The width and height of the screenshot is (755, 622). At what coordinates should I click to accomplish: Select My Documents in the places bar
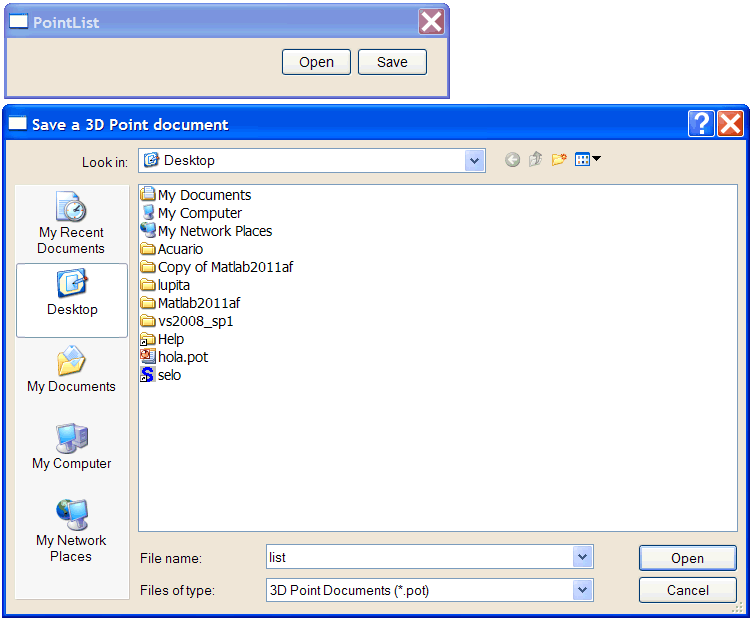pyautogui.click(x=71, y=369)
